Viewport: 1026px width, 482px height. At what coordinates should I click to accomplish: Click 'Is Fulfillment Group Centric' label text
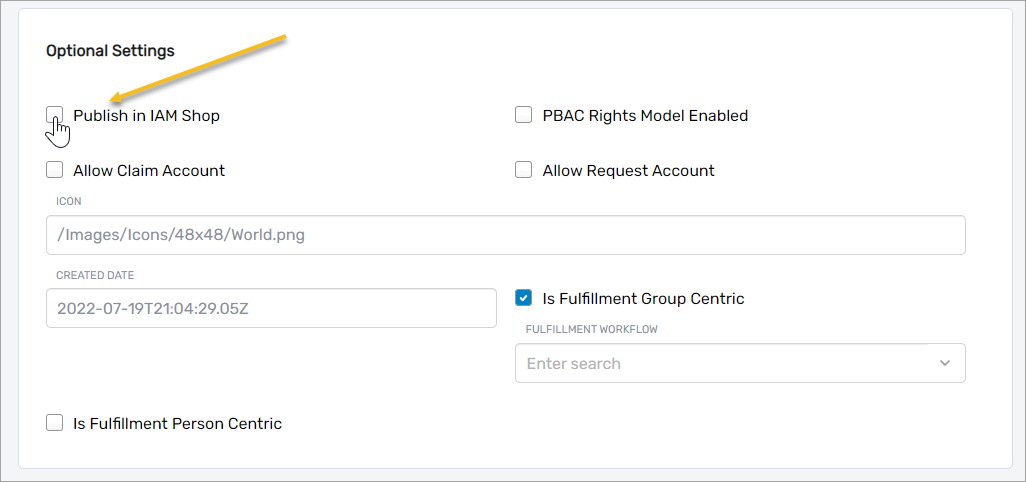point(643,298)
